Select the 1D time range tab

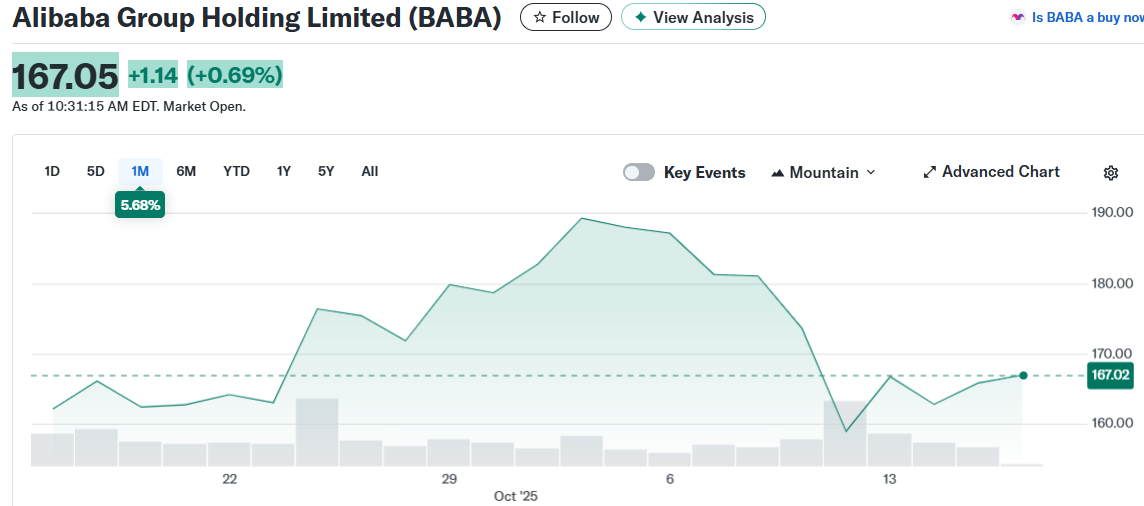tap(52, 171)
